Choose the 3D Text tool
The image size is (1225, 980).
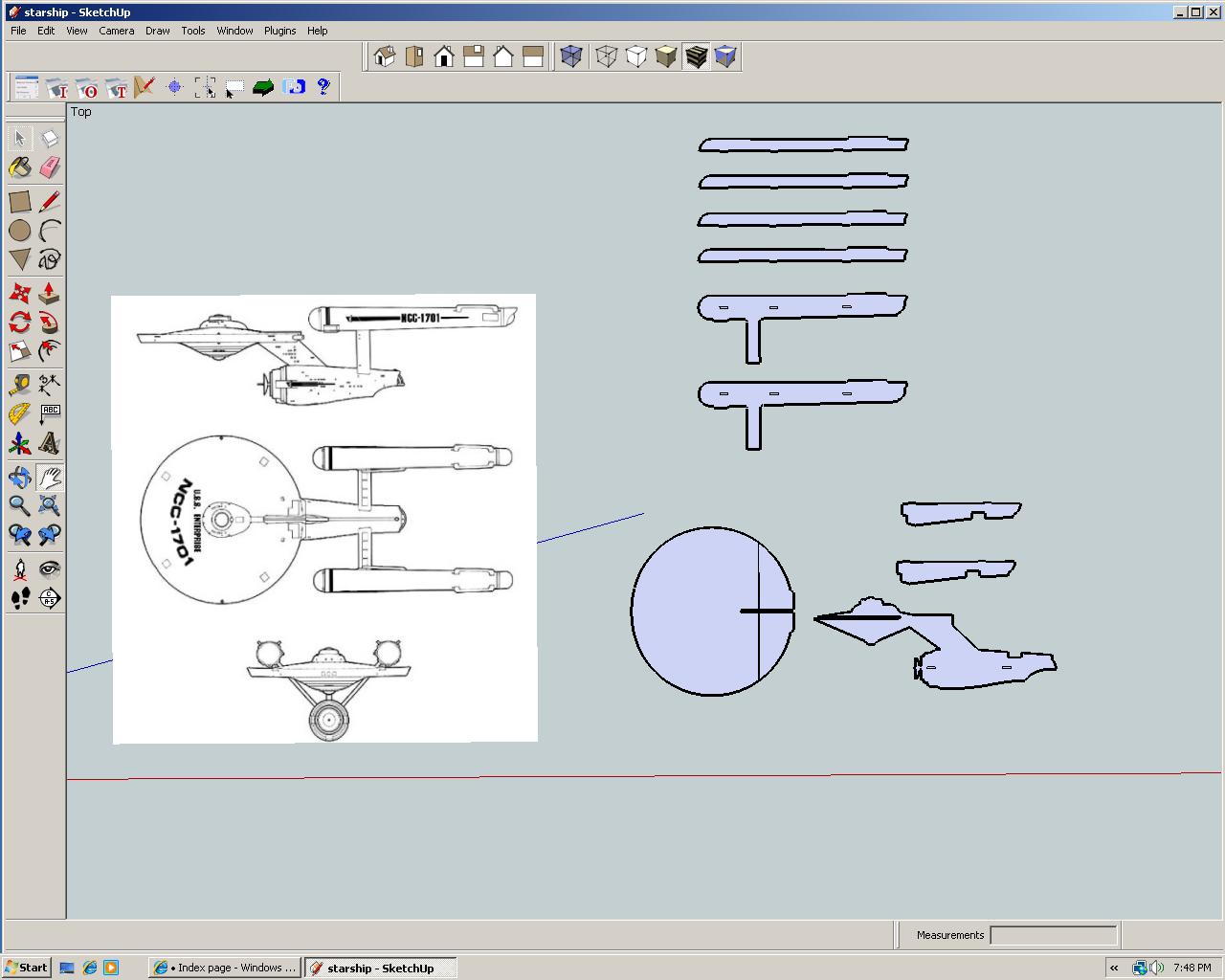tap(50, 444)
